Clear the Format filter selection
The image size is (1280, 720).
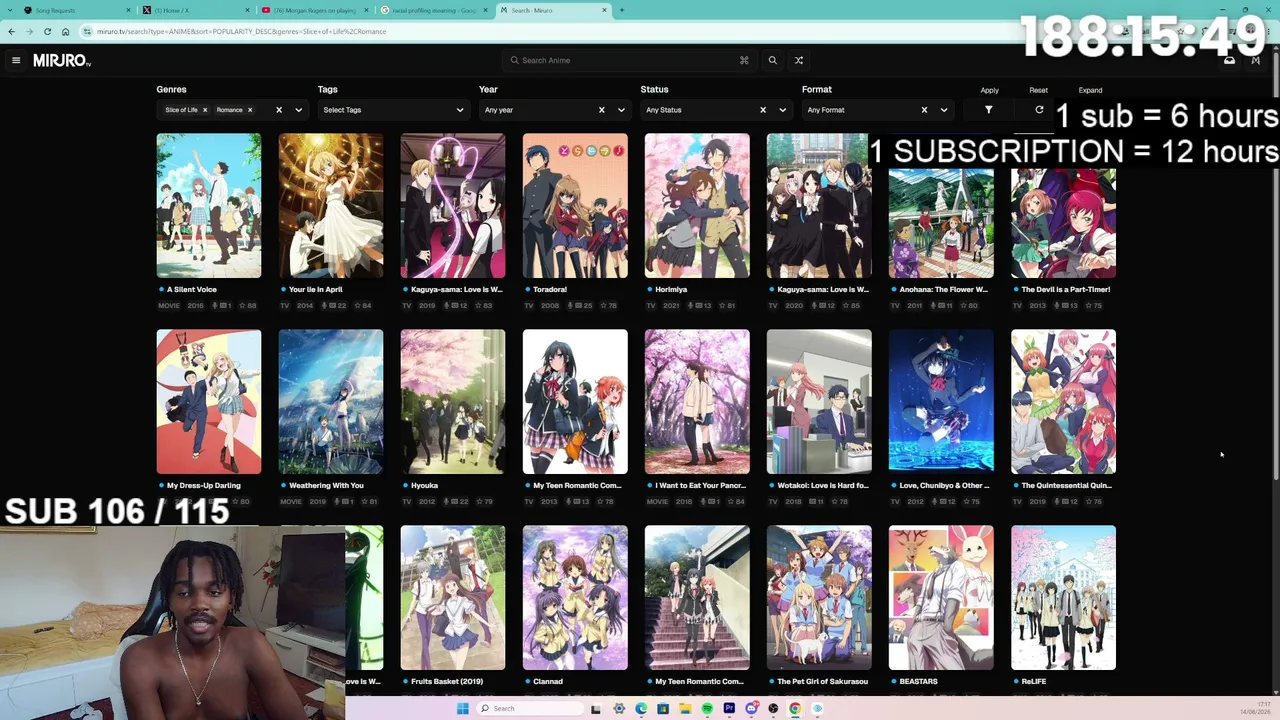(924, 110)
